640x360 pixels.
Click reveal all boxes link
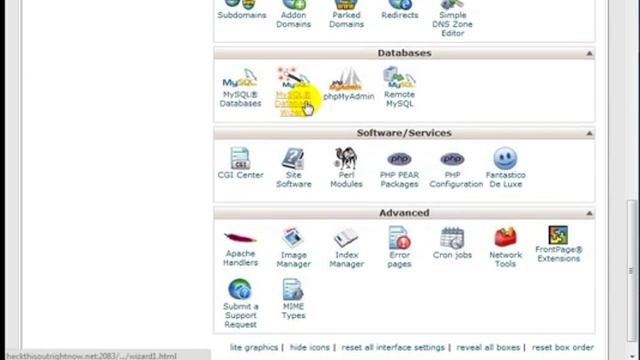(x=488, y=347)
